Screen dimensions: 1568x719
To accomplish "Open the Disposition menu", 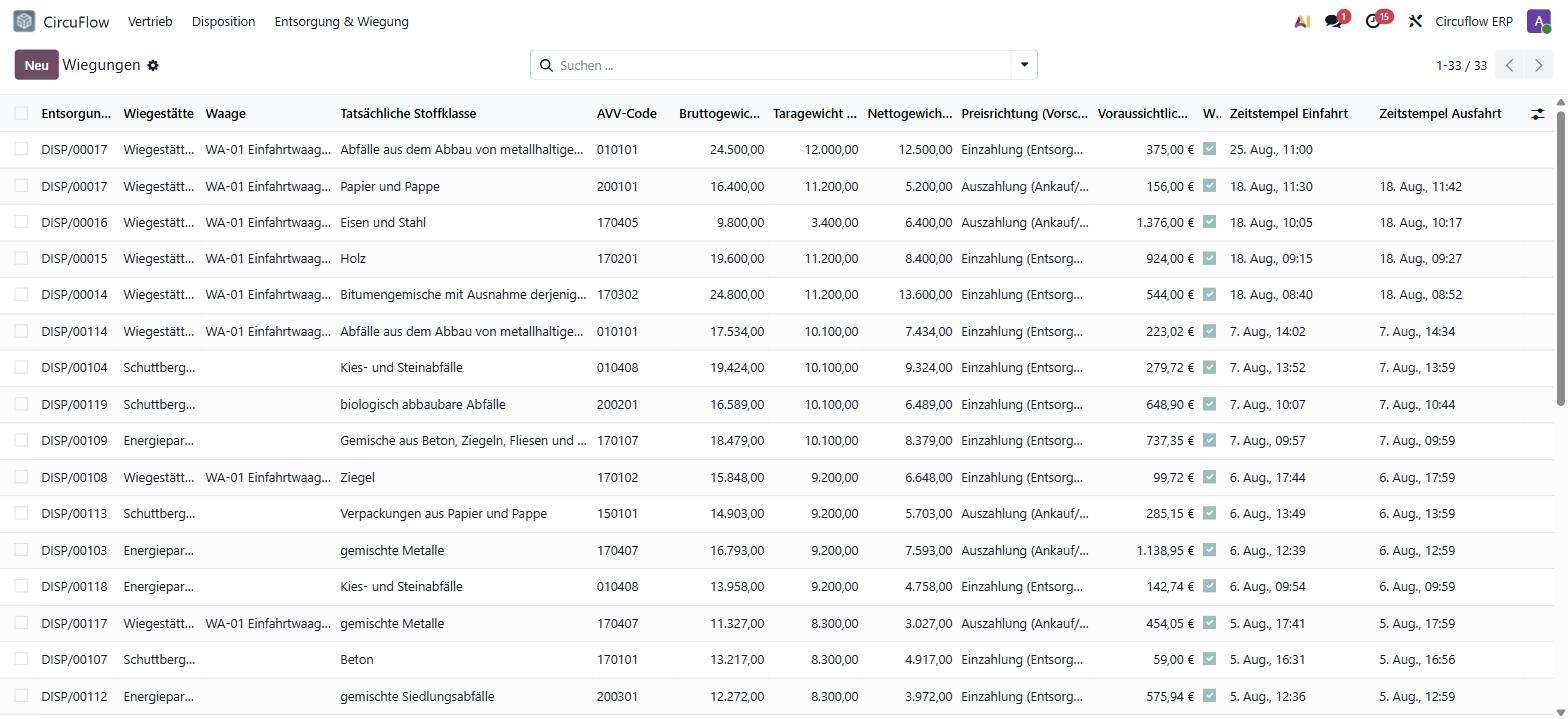I will point(223,21).
